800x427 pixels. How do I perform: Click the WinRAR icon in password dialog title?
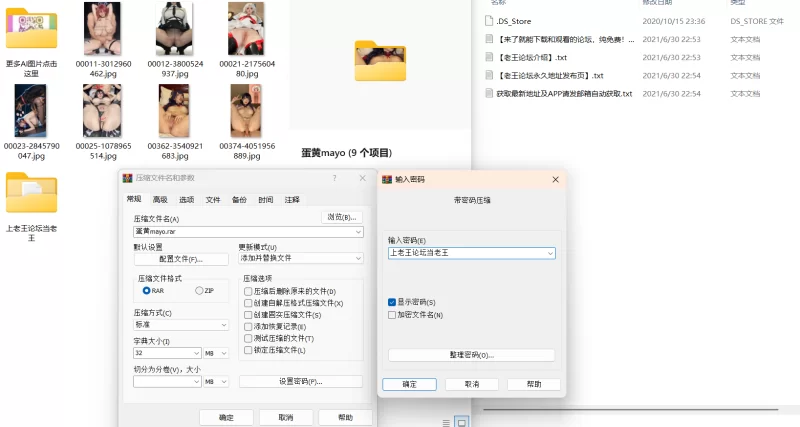(387, 179)
